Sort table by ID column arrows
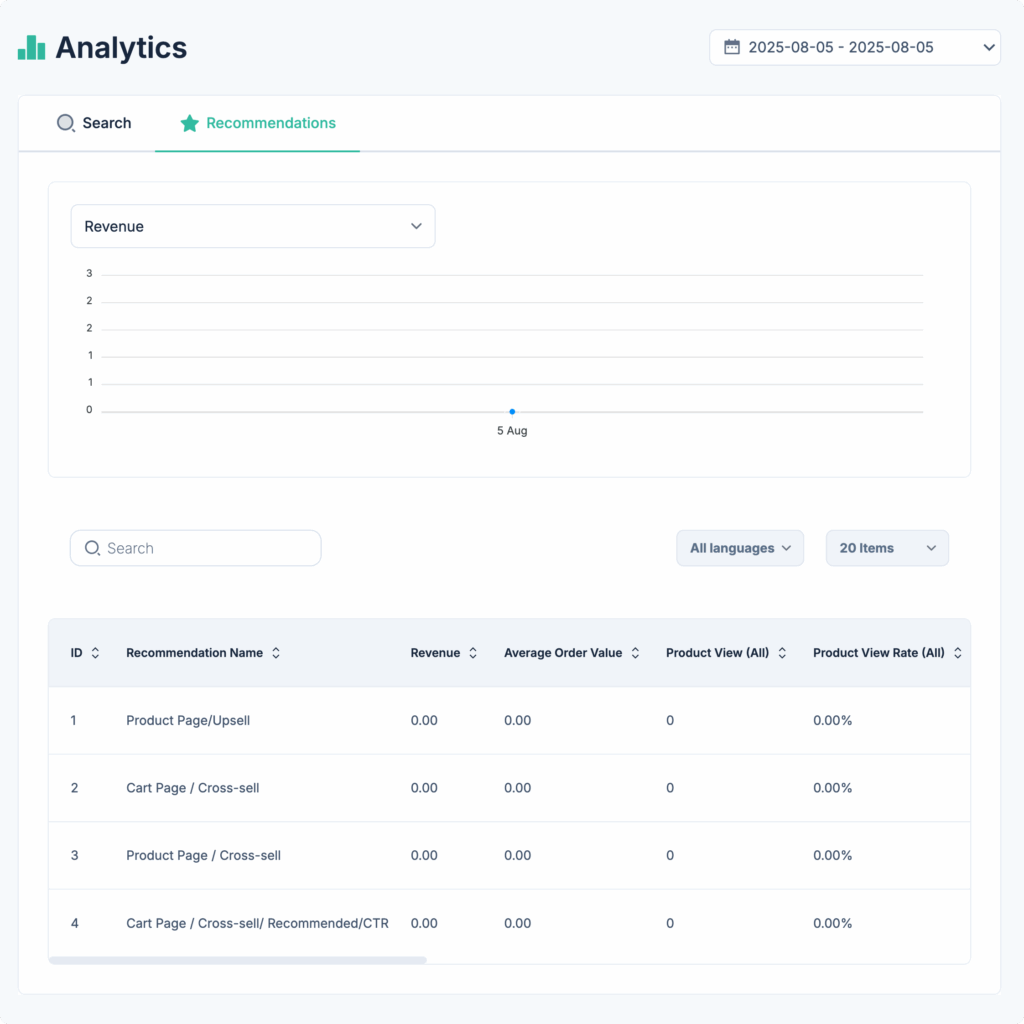The height and width of the screenshot is (1024, 1024). click(95, 653)
